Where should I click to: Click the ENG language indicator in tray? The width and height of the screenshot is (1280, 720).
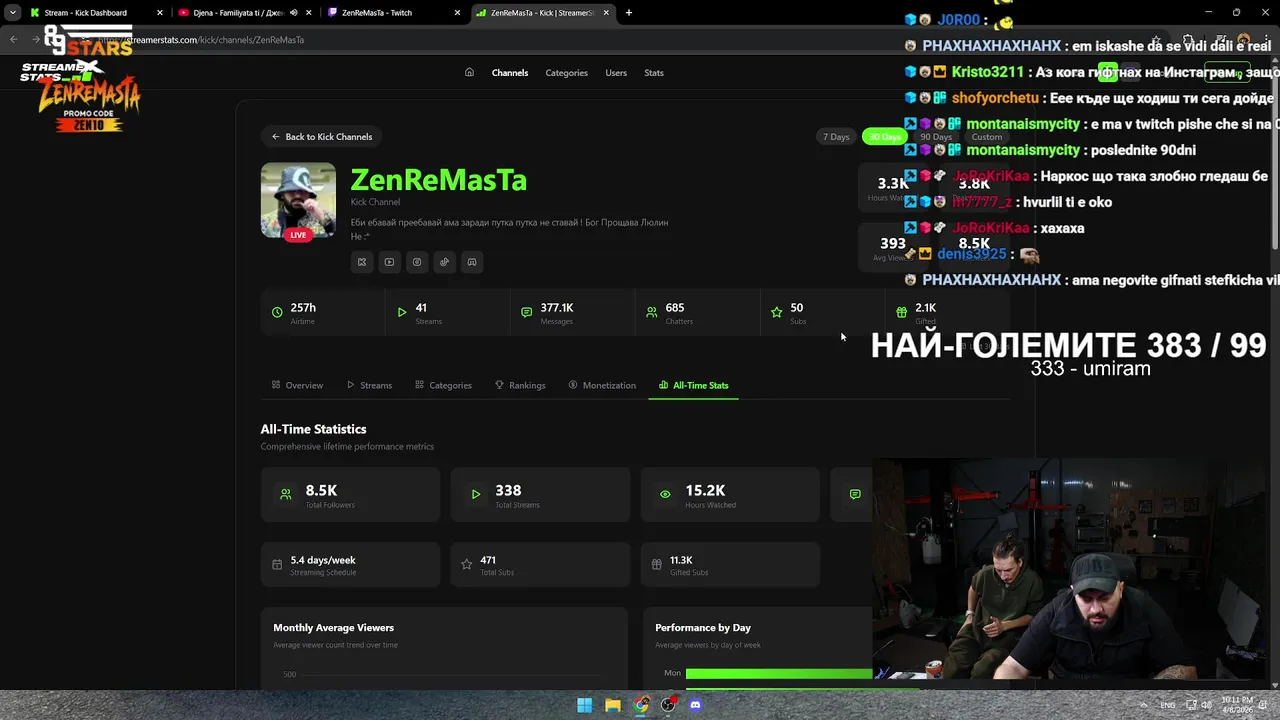(x=1168, y=705)
